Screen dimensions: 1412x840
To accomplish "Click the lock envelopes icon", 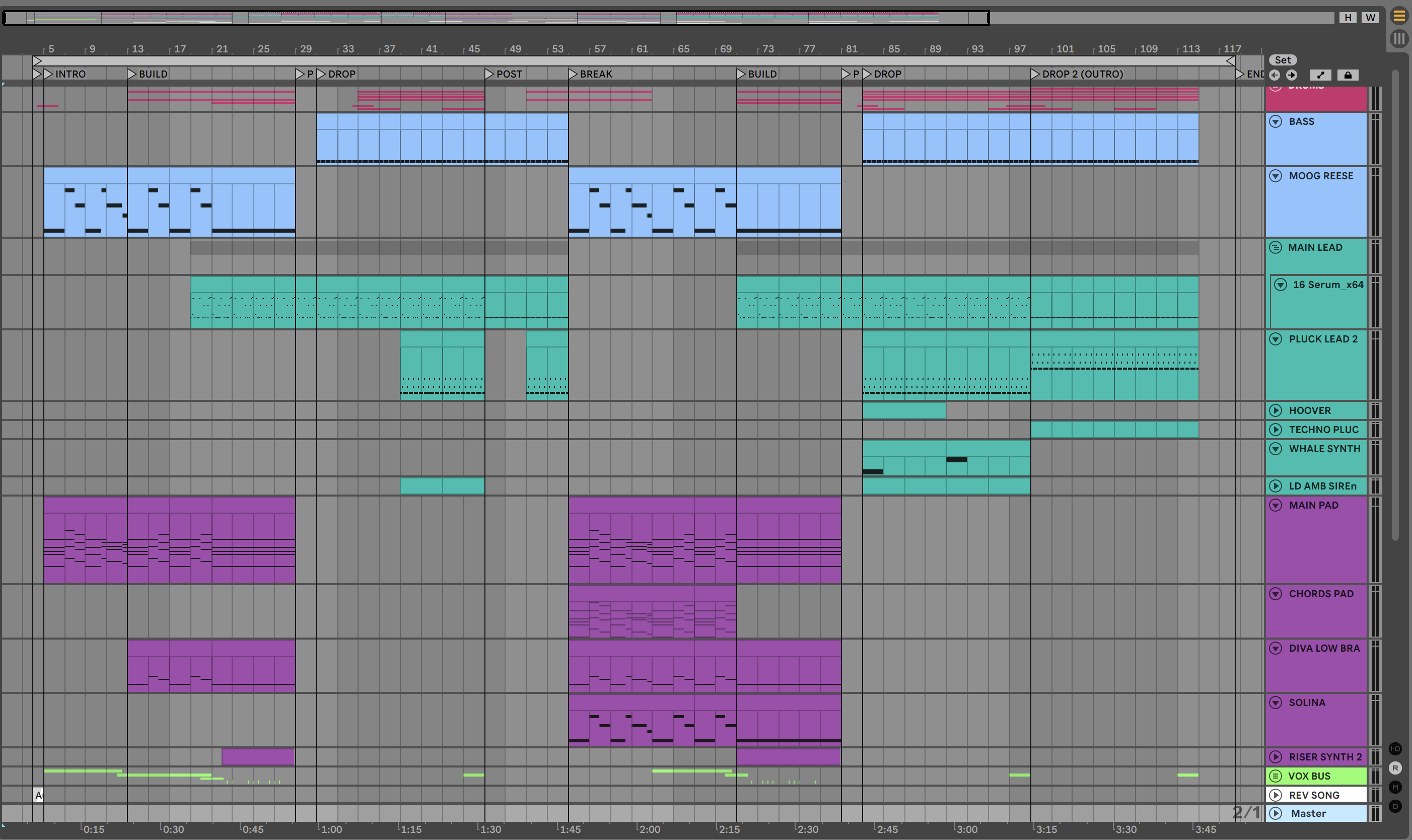I will [1348, 75].
